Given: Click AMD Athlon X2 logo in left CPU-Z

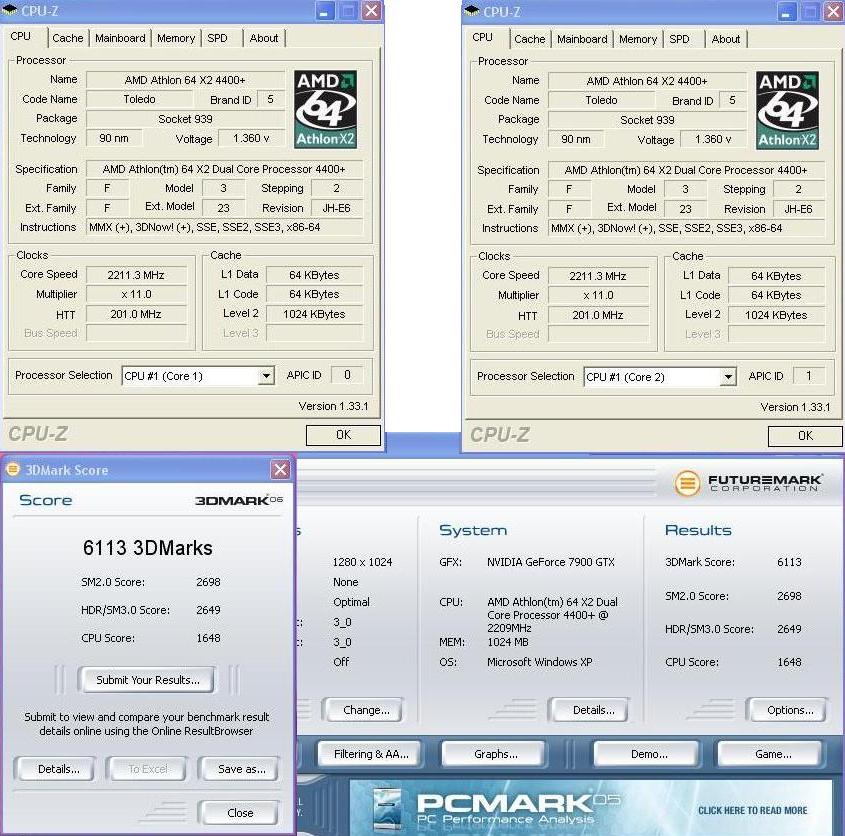Looking at the screenshot, I should click(325, 109).
